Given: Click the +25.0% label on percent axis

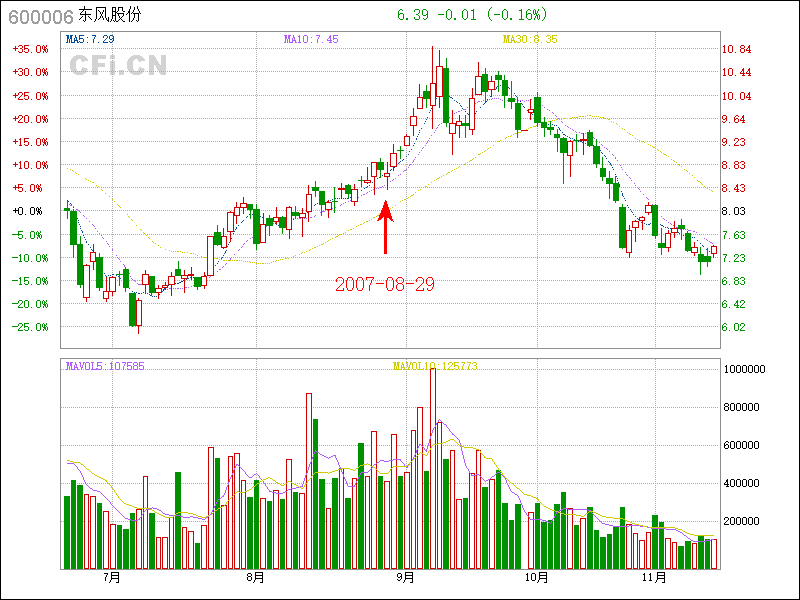Looking at the screenshot, I should [31, 96].
